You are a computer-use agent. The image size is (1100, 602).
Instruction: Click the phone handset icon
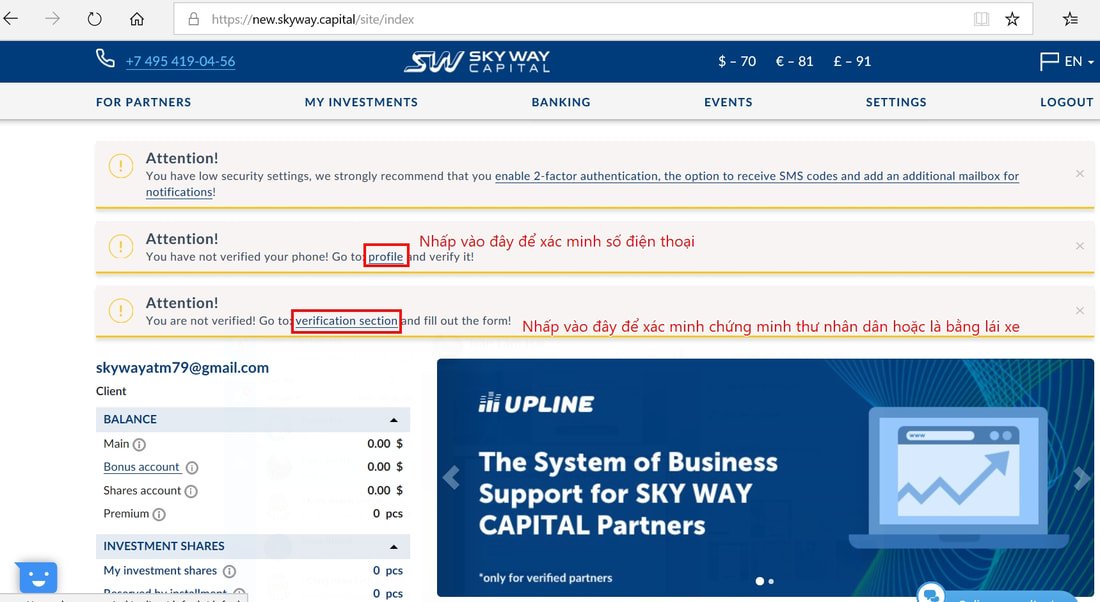click(105, 59)
